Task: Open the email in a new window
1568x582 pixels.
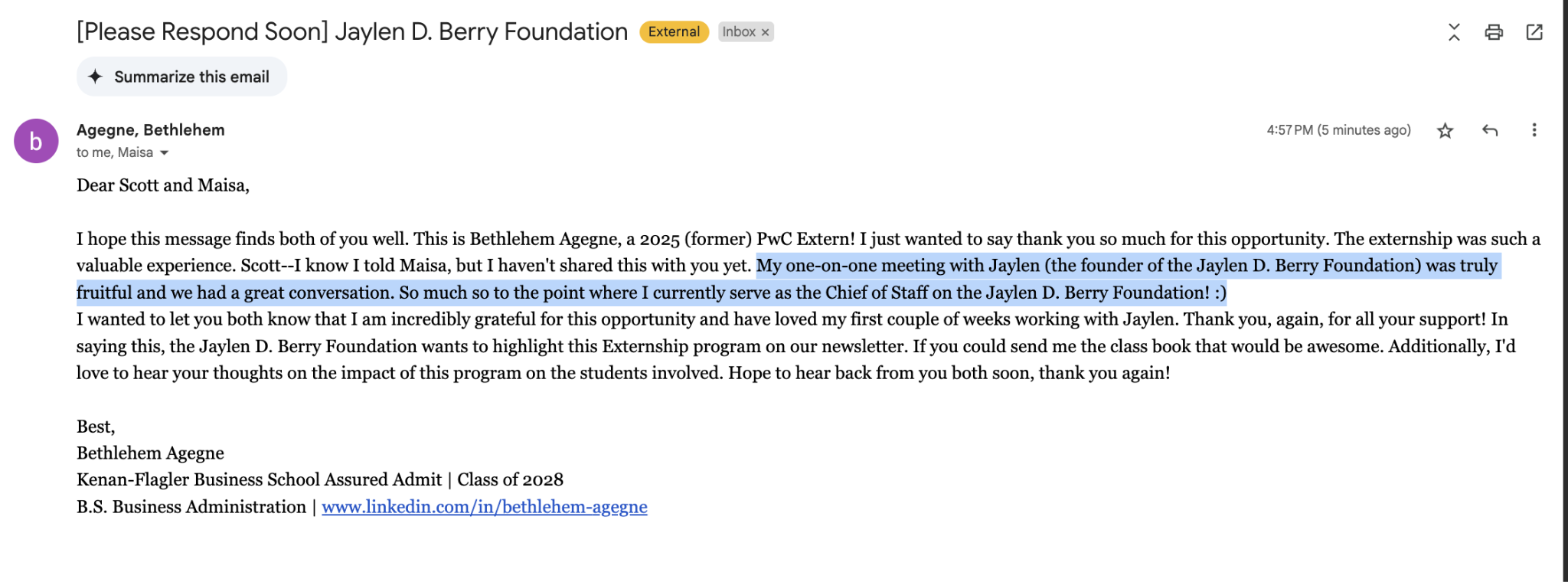Action: pos(1534,32)
